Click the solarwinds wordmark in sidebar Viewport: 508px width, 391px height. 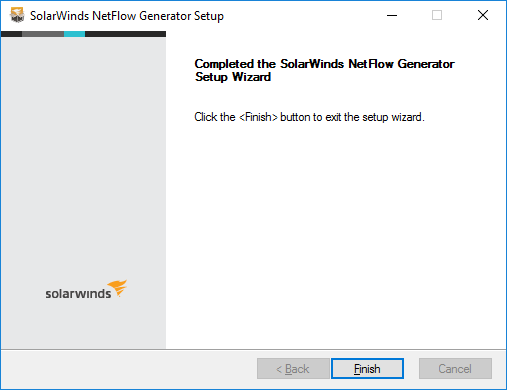click(78, 294)
